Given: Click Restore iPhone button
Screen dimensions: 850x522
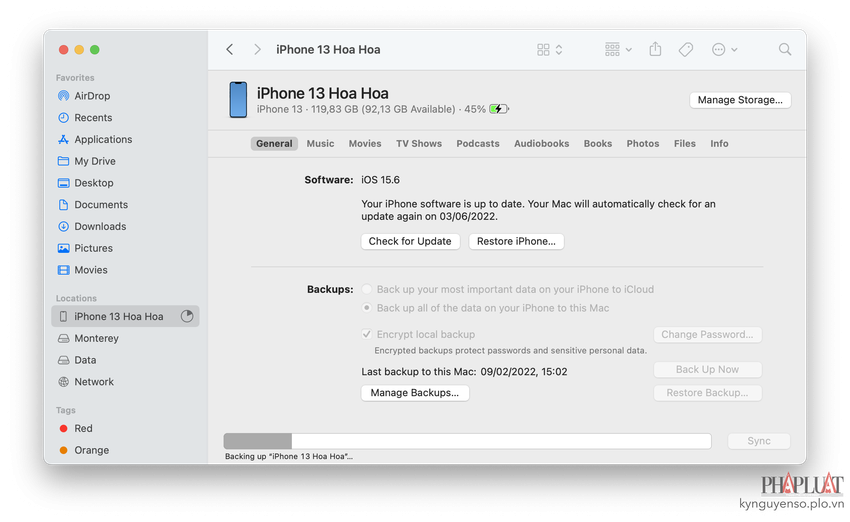Looking at the screenshot, I should point(516,241).
